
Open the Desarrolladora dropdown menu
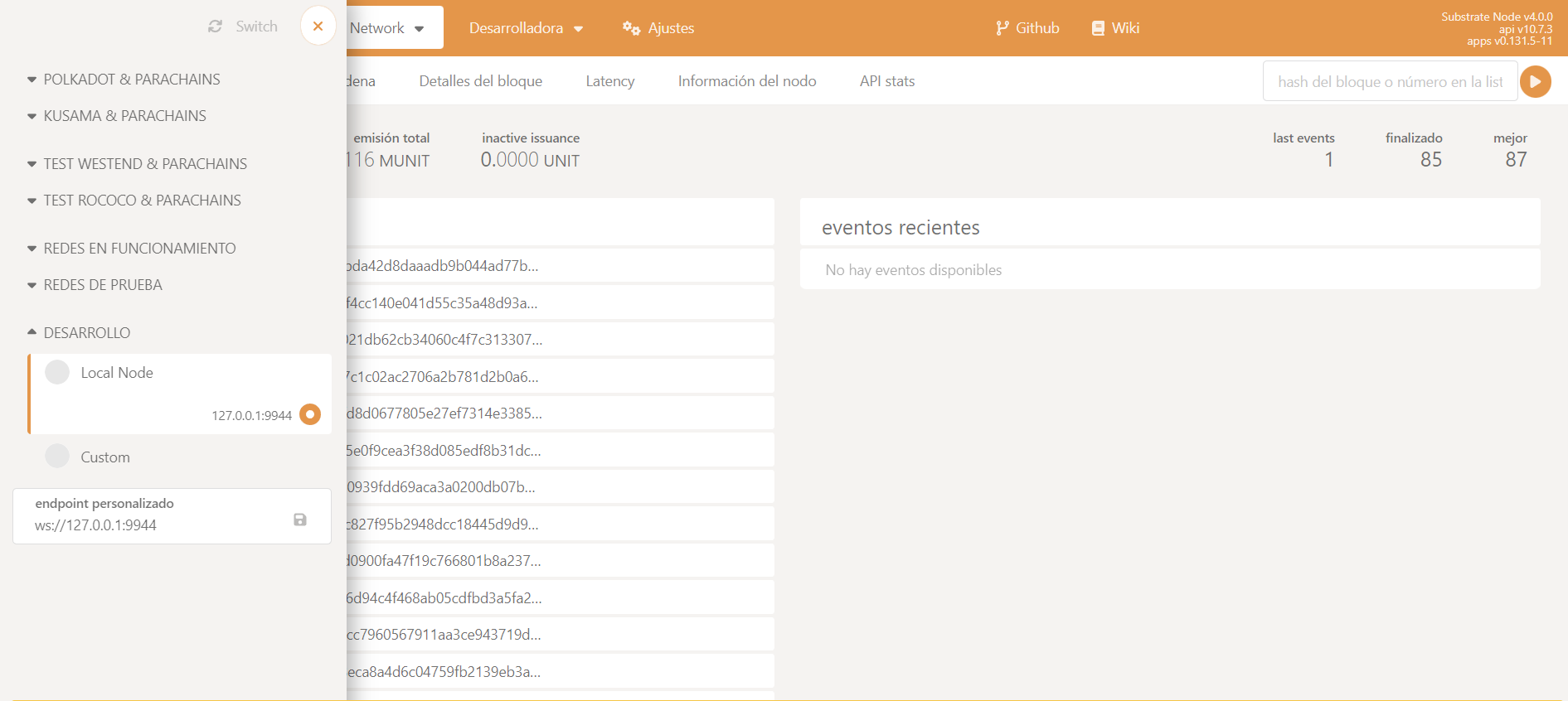click(526, 28)
